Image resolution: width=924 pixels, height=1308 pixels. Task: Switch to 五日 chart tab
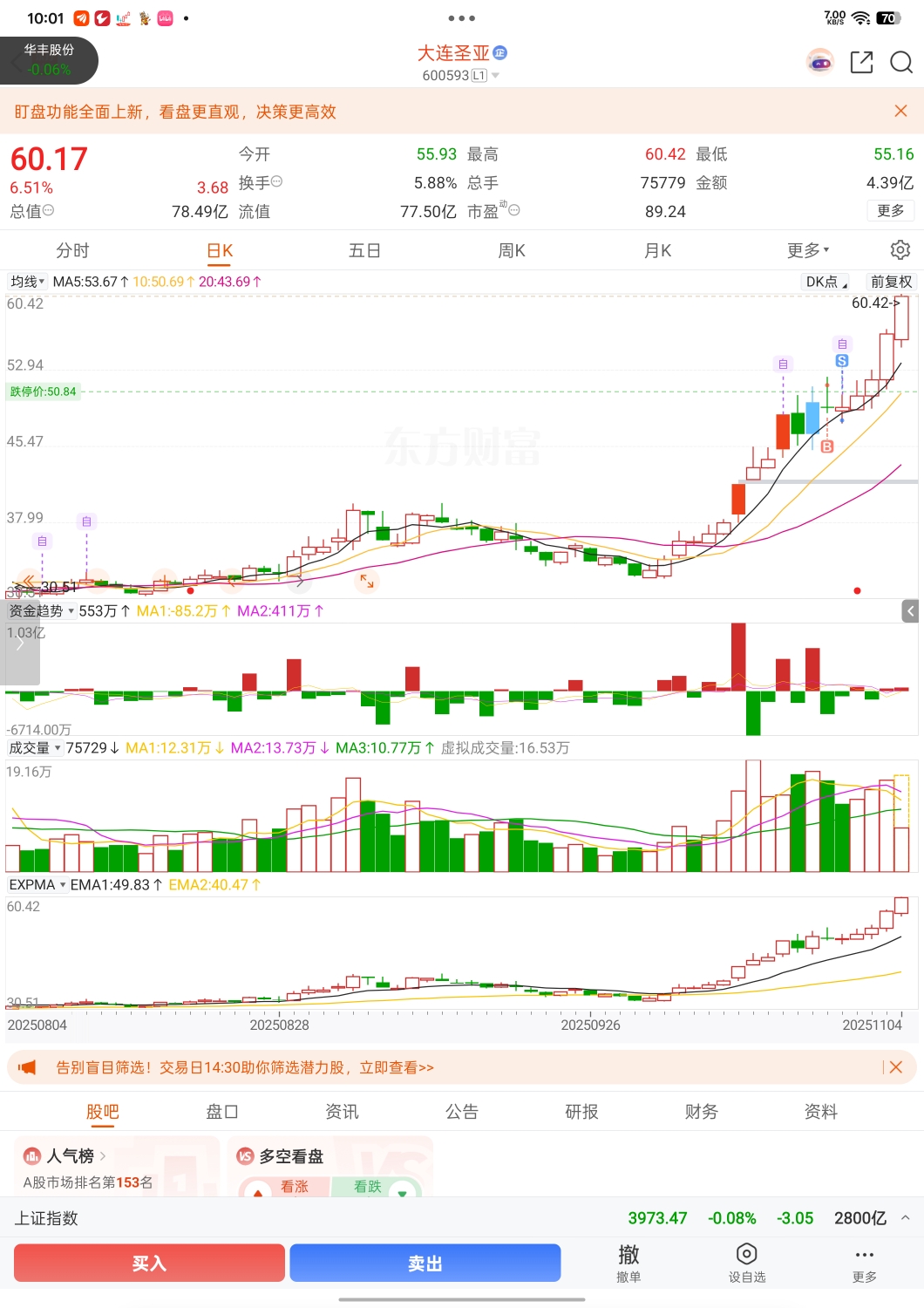click(364, 250)
